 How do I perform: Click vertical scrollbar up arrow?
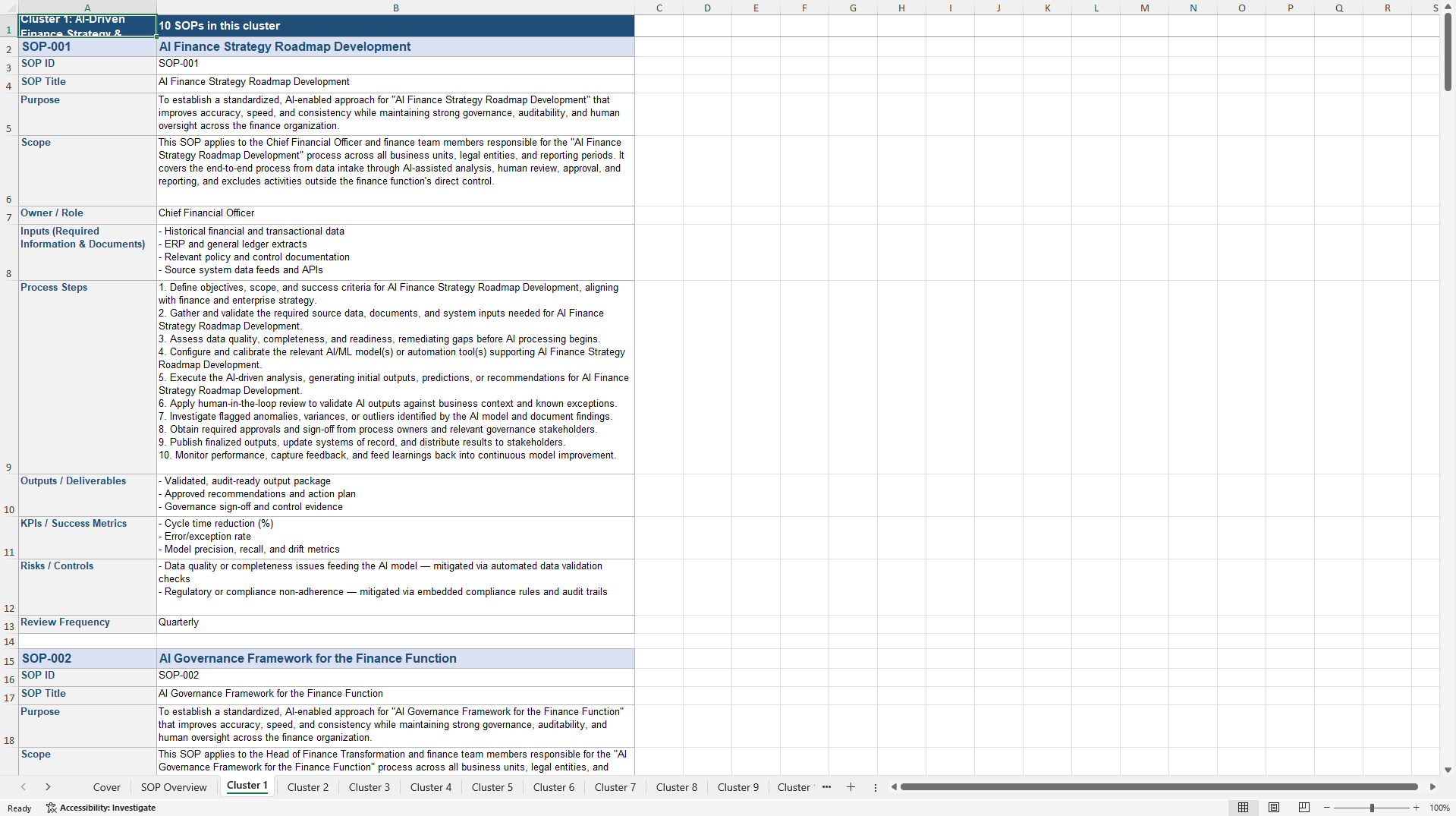1448,7
